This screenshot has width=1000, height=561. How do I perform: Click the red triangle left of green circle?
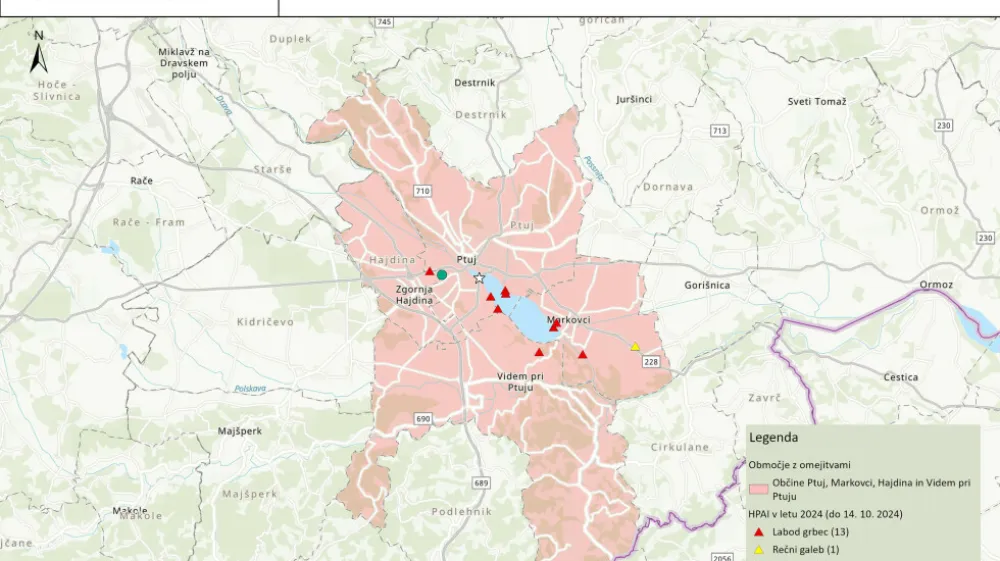429,271
